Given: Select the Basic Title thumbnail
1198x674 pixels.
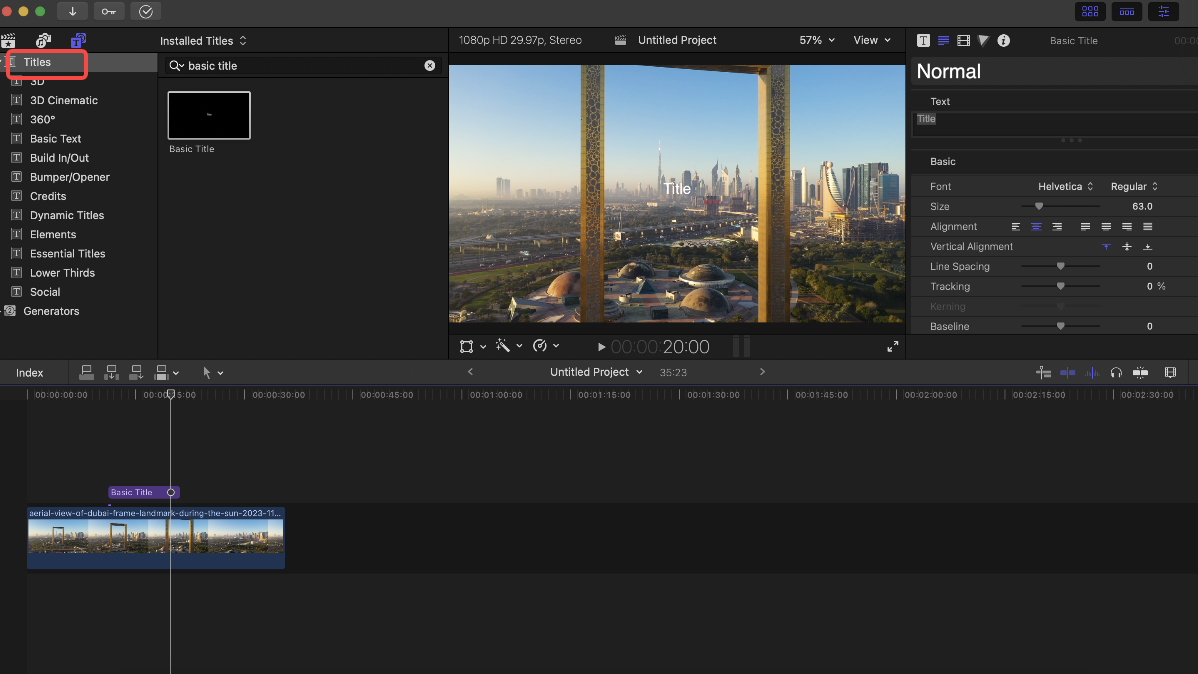Looking at the screenshot, I should [209, 116].
